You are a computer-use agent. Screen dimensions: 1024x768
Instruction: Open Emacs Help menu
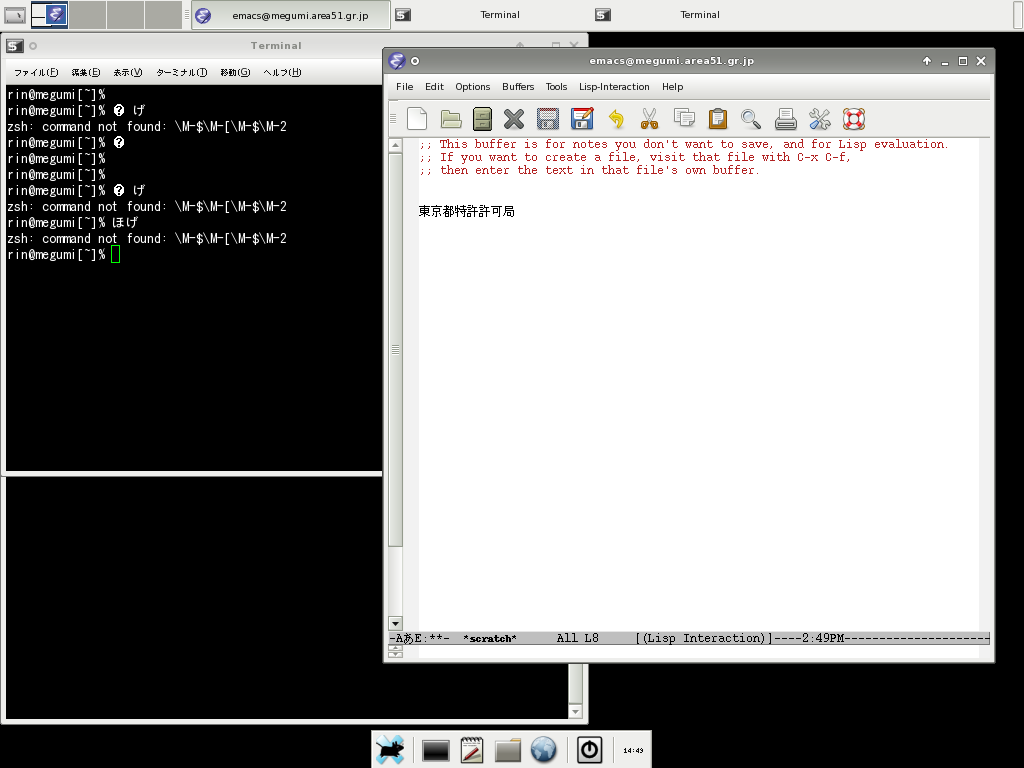[x=672, y=87]
